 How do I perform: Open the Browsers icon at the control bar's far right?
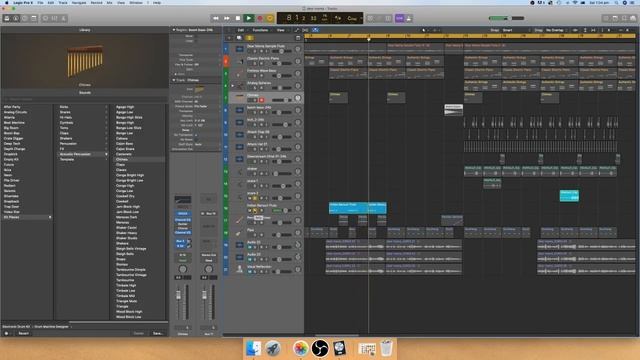point(633,18)
